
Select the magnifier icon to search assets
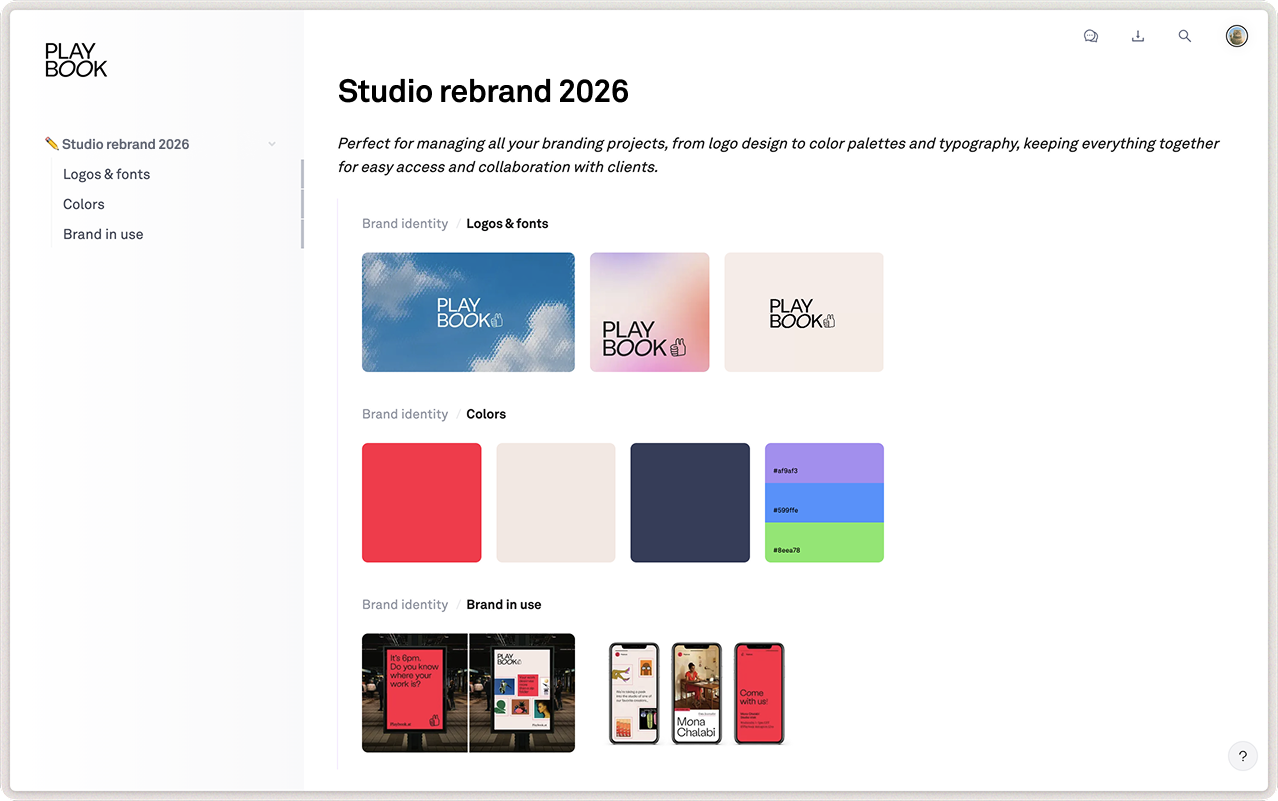point(1184,35)
